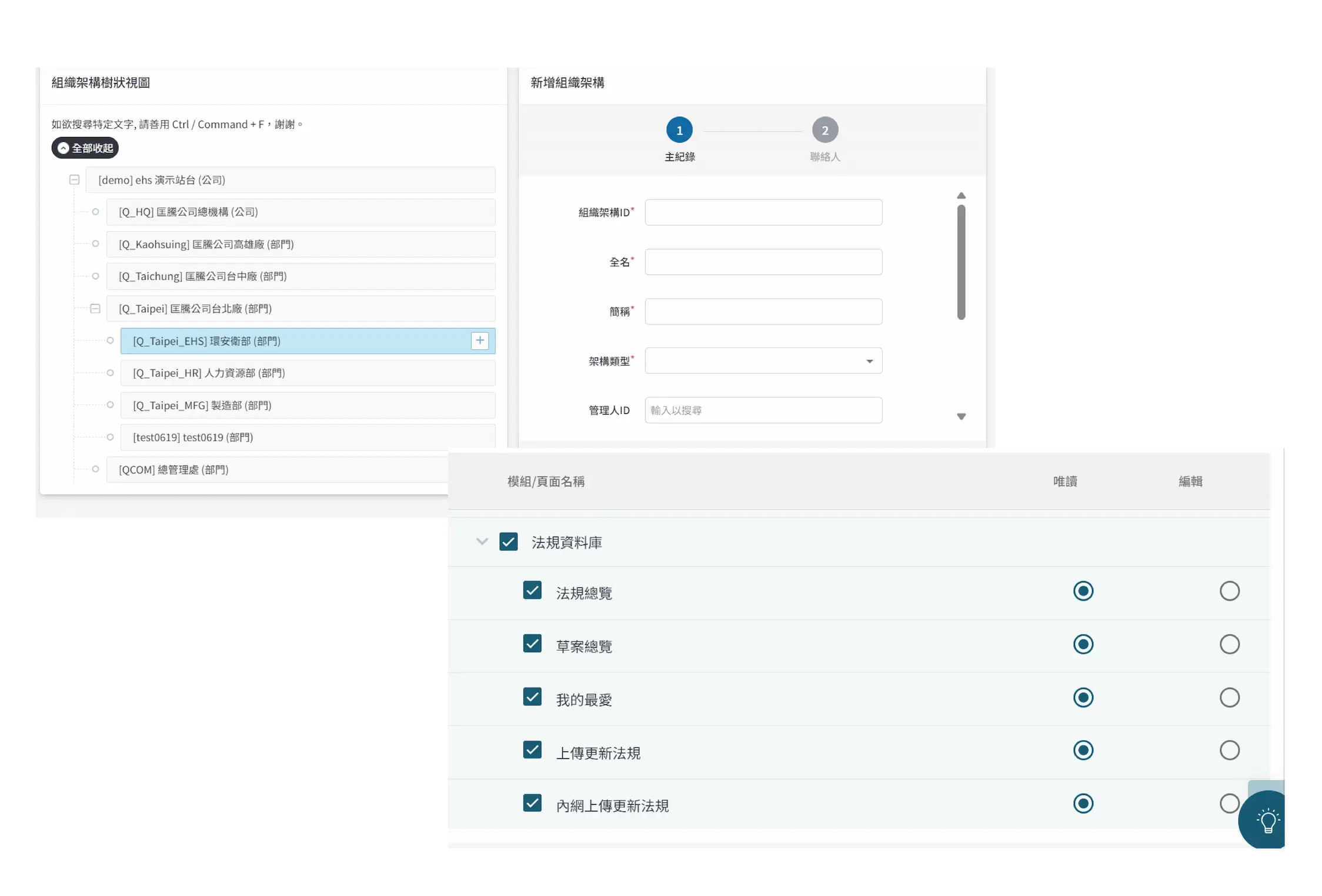1322x896 pixels.
Task: Click circle node beside Q_HQ entry
Action: point(95,212)
